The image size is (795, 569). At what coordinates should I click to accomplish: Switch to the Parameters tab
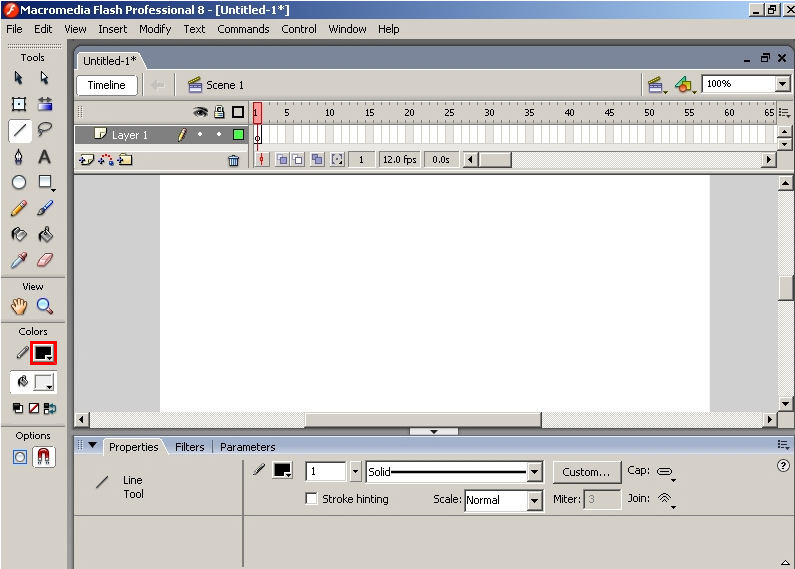(247, 447)
